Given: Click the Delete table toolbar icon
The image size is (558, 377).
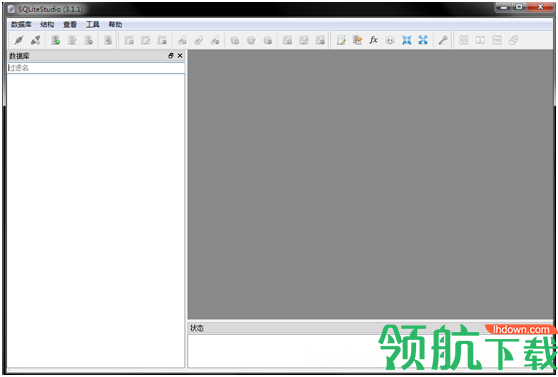Looking at the screenshot, I should click(x=162, y=40).
